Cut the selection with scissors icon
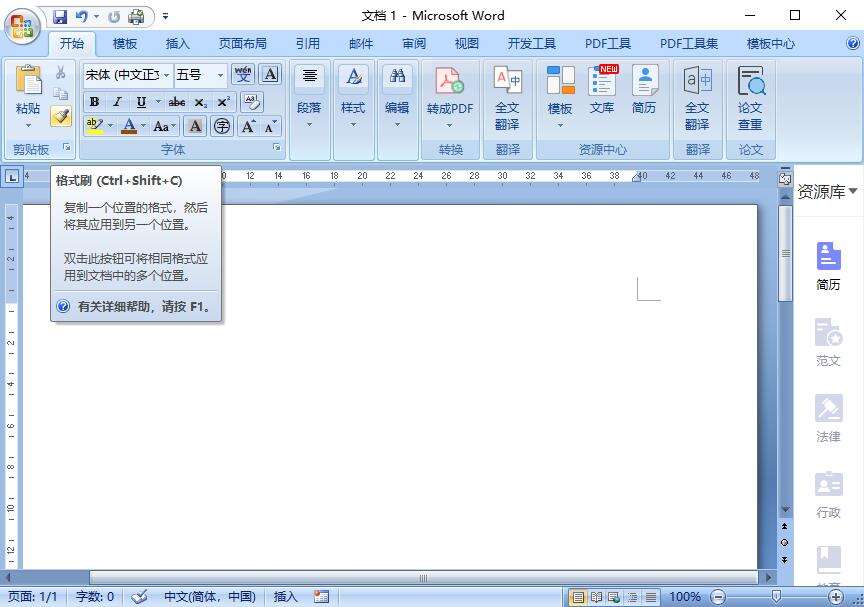Viewport: 864px width, 607px height. [x=61, y=72]
